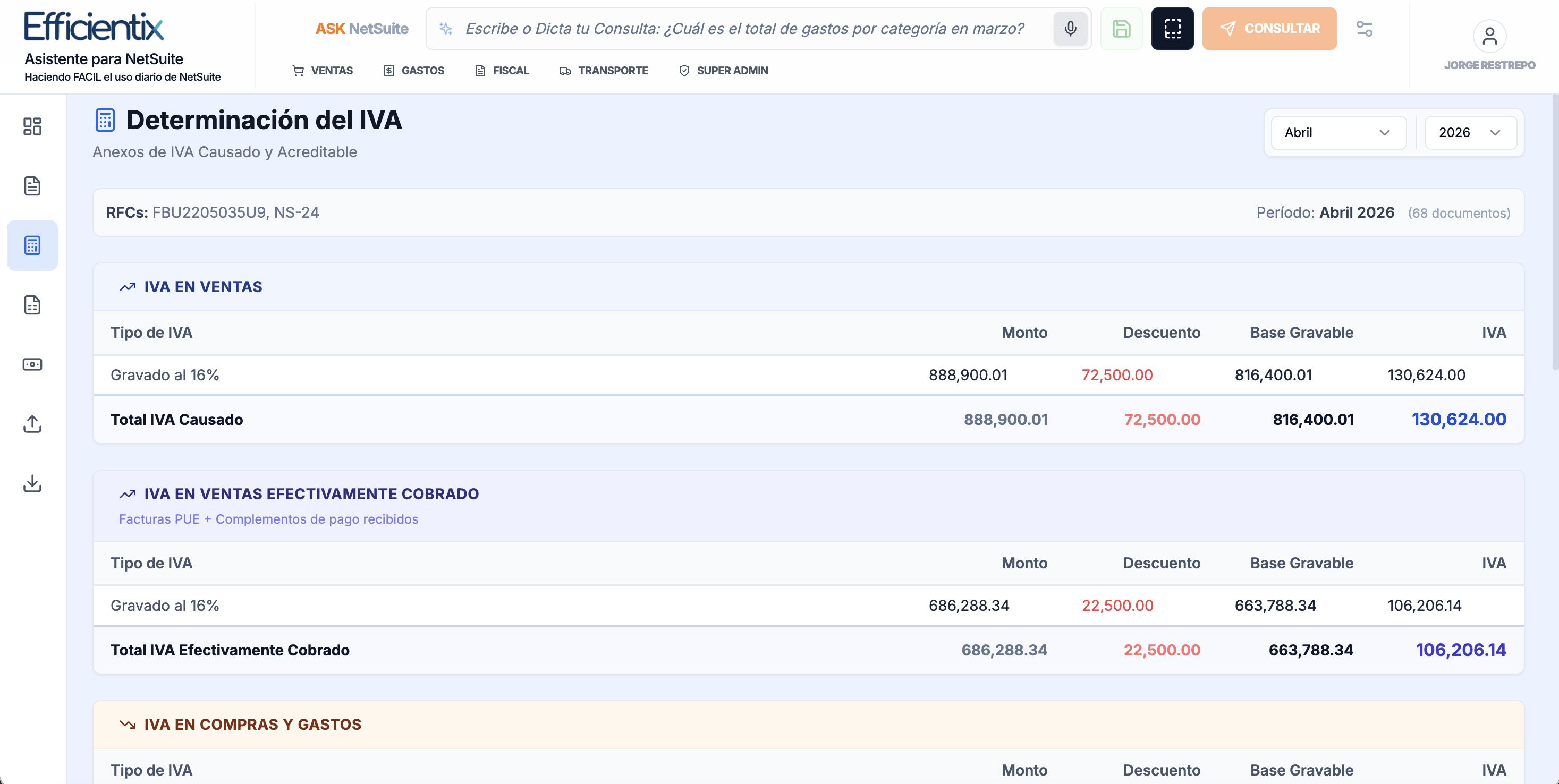Screen dimensions: 1559x784
Task: Open the TRANSPORTE menu
Action: (x=604, y=71)
